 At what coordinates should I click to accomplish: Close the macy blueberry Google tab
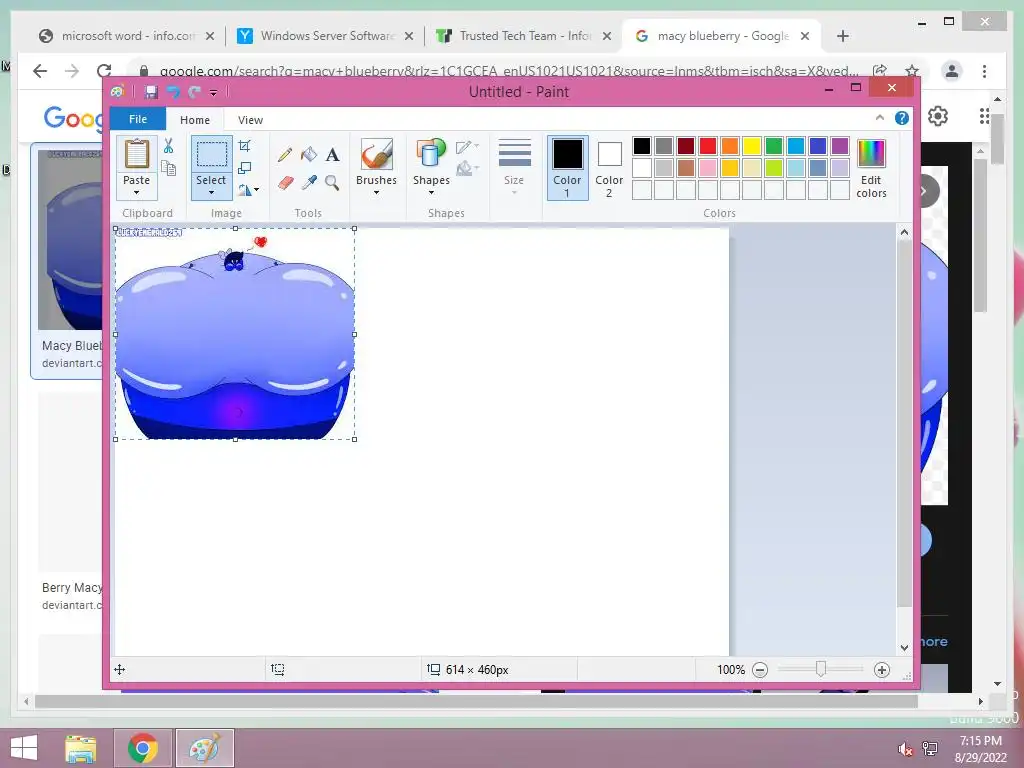(805, 36)
